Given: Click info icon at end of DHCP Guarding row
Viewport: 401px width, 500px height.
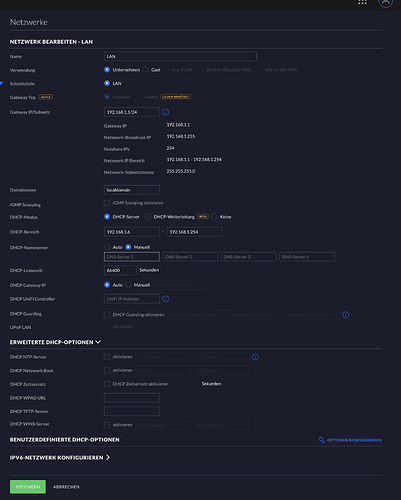Looking at the screenshot, I should click(x=346, y=315).
